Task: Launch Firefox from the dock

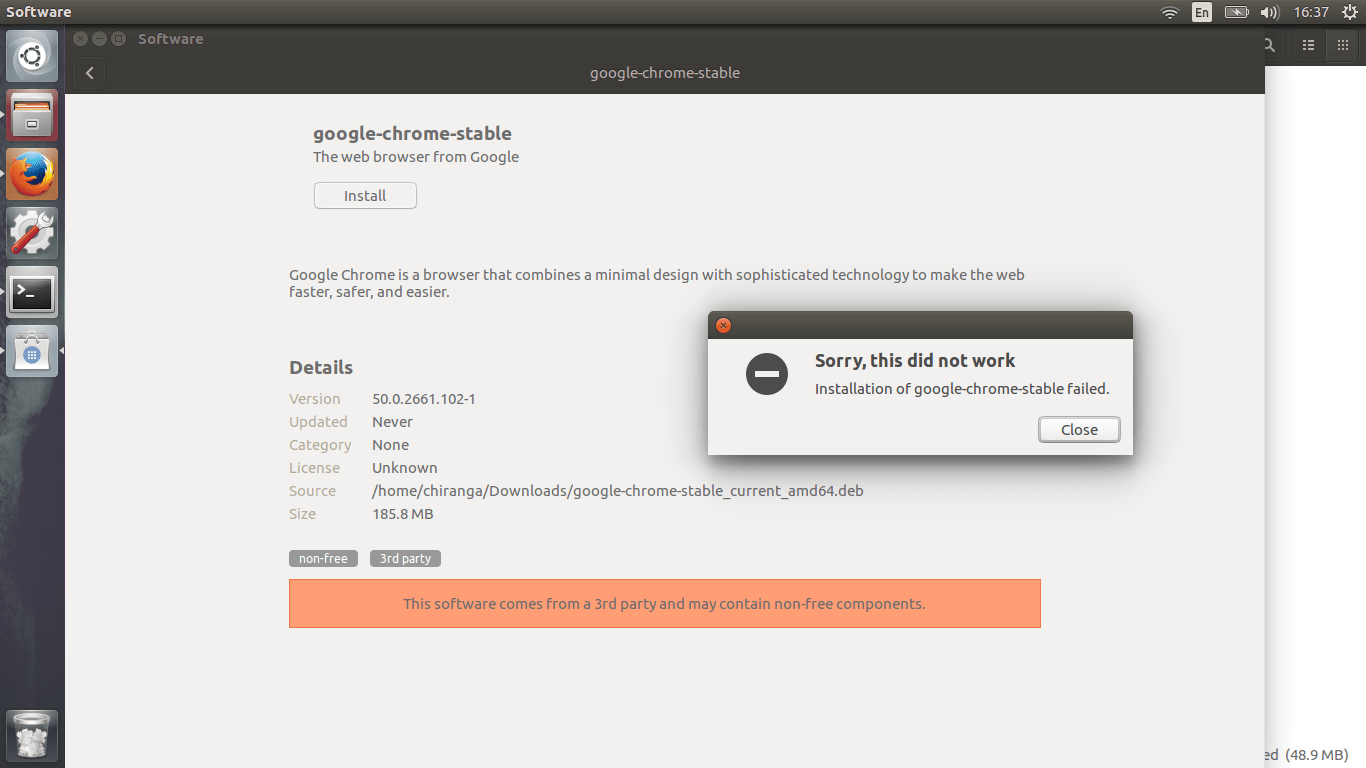Action: [32, 174]
